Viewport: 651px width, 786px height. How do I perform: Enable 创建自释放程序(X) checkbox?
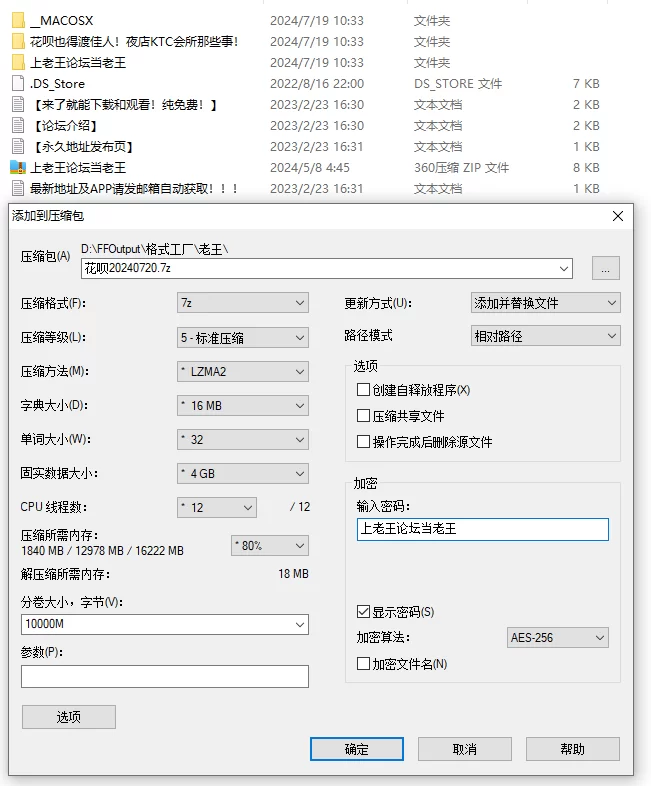[363, 389]
